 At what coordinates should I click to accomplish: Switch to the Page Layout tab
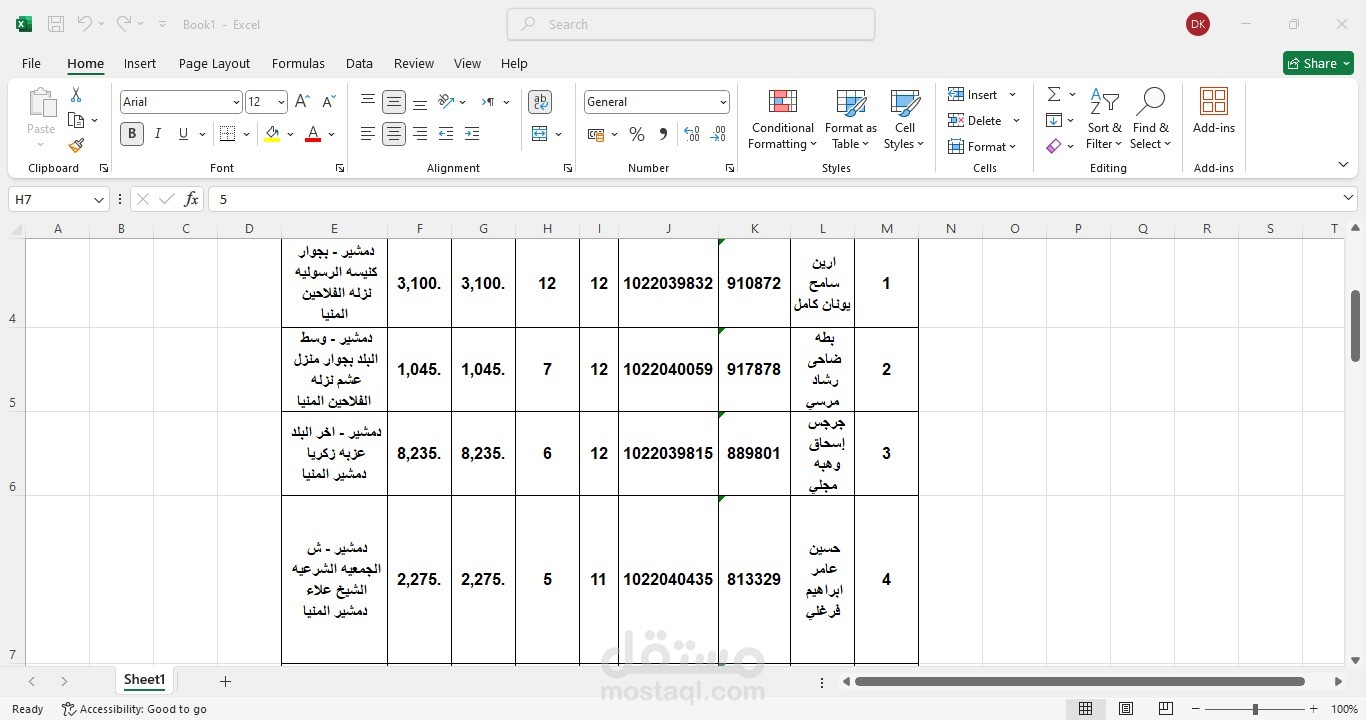tap(214, 63)
